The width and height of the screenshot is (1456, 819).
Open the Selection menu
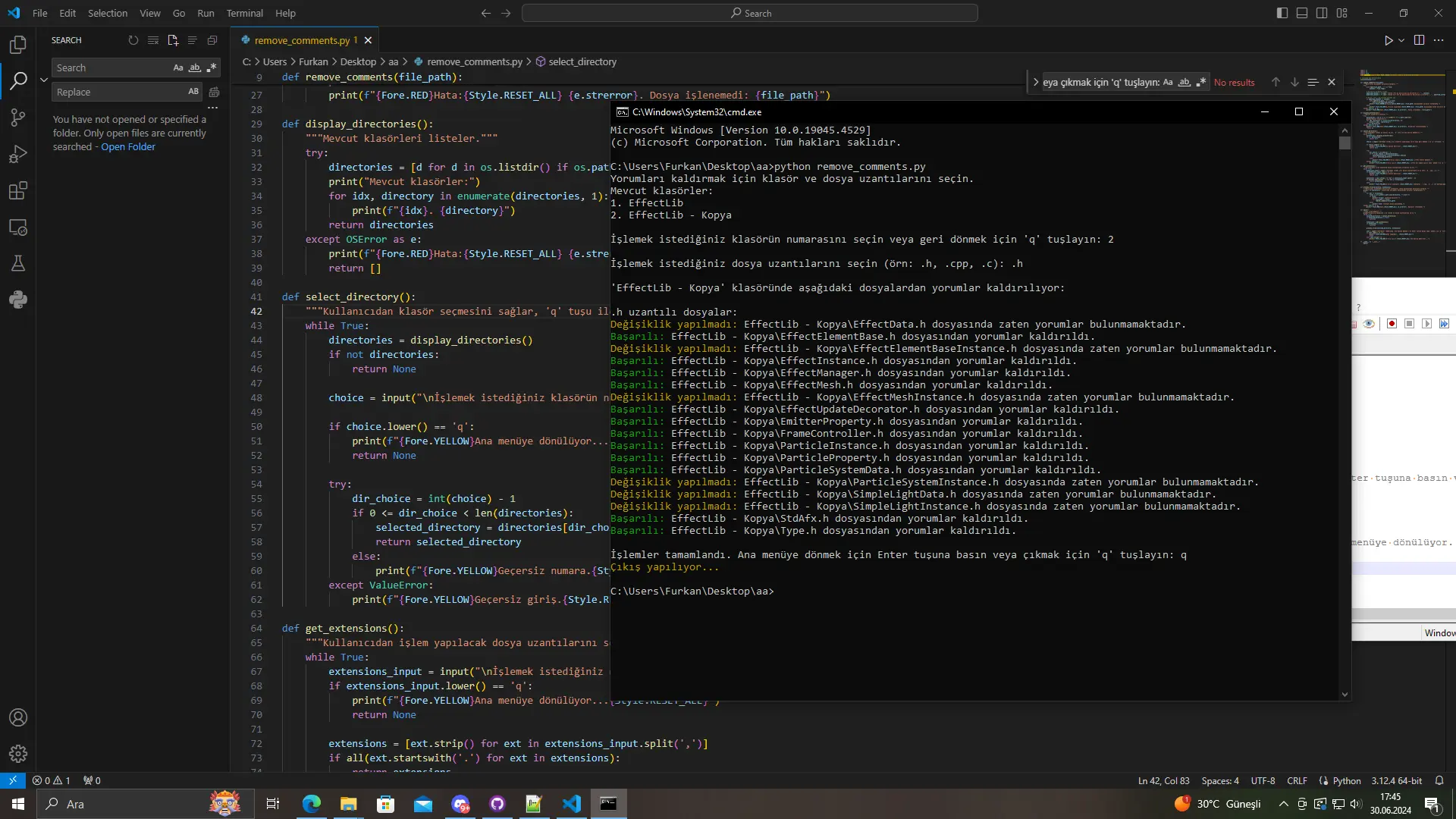[108, 13]
